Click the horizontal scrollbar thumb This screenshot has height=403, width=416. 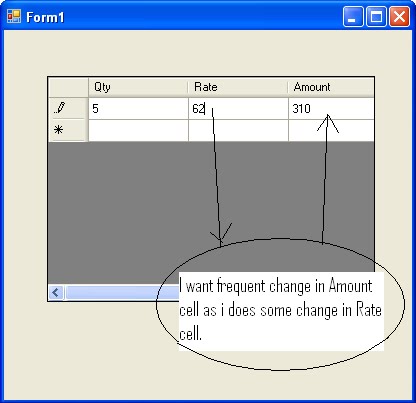(122, 293)
